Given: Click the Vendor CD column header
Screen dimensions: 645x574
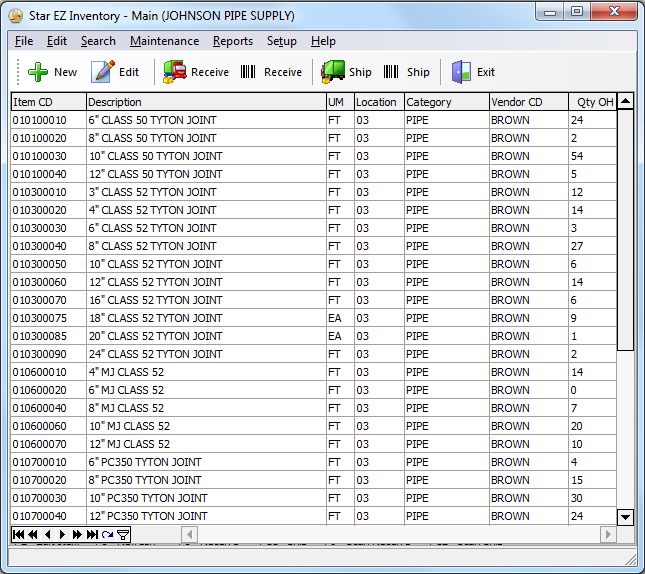Looking at the screenshot, I should coord(529,102).
